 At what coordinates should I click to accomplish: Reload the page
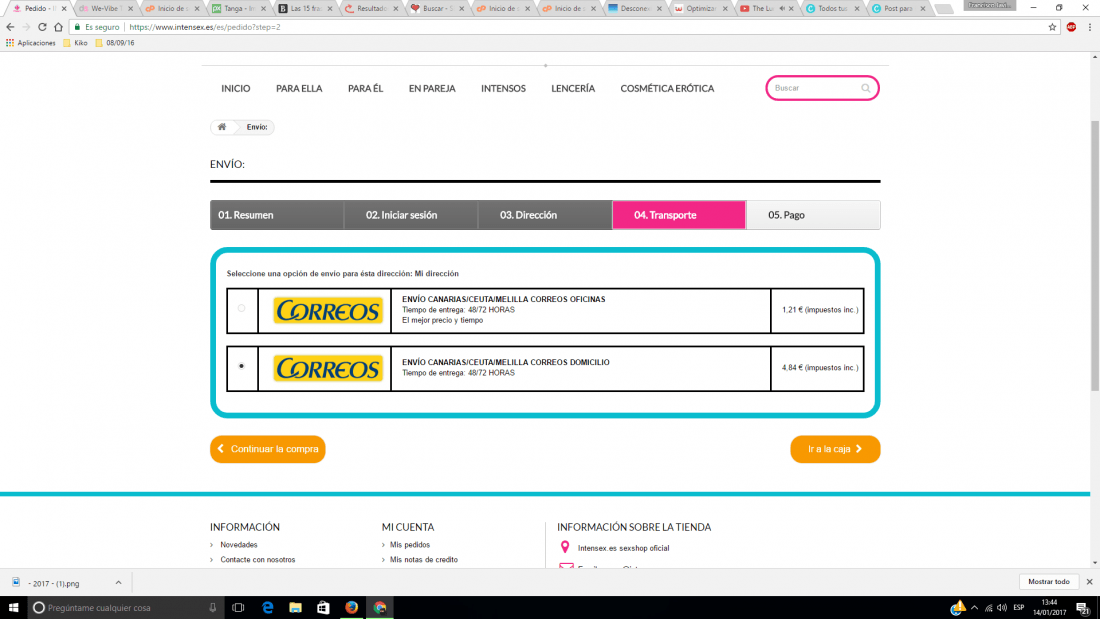click(x=42, y=27)
